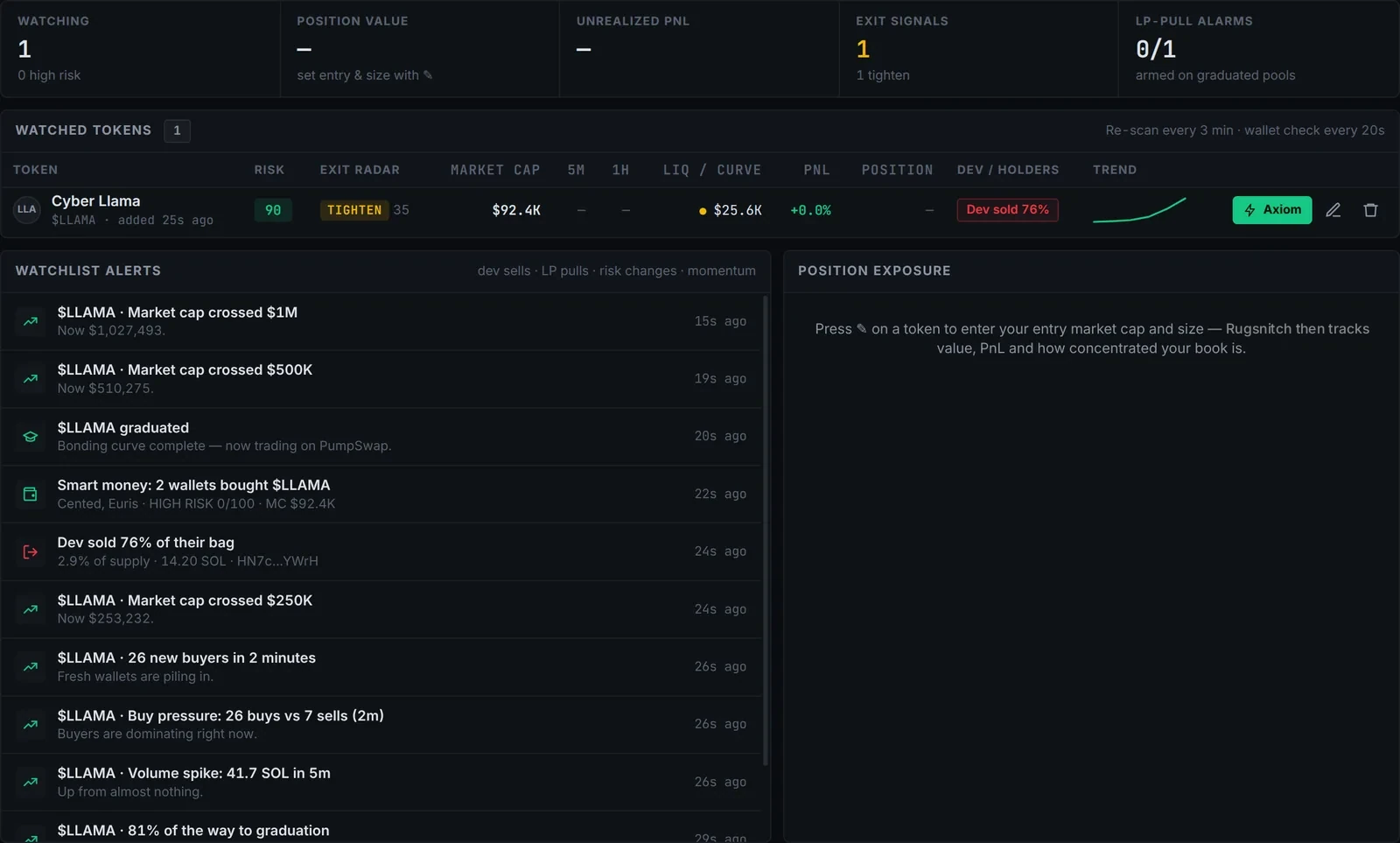1400x843 pixels.
Task: Click the Dev sold 76% badge
Action: click(x=1007, y=210)
